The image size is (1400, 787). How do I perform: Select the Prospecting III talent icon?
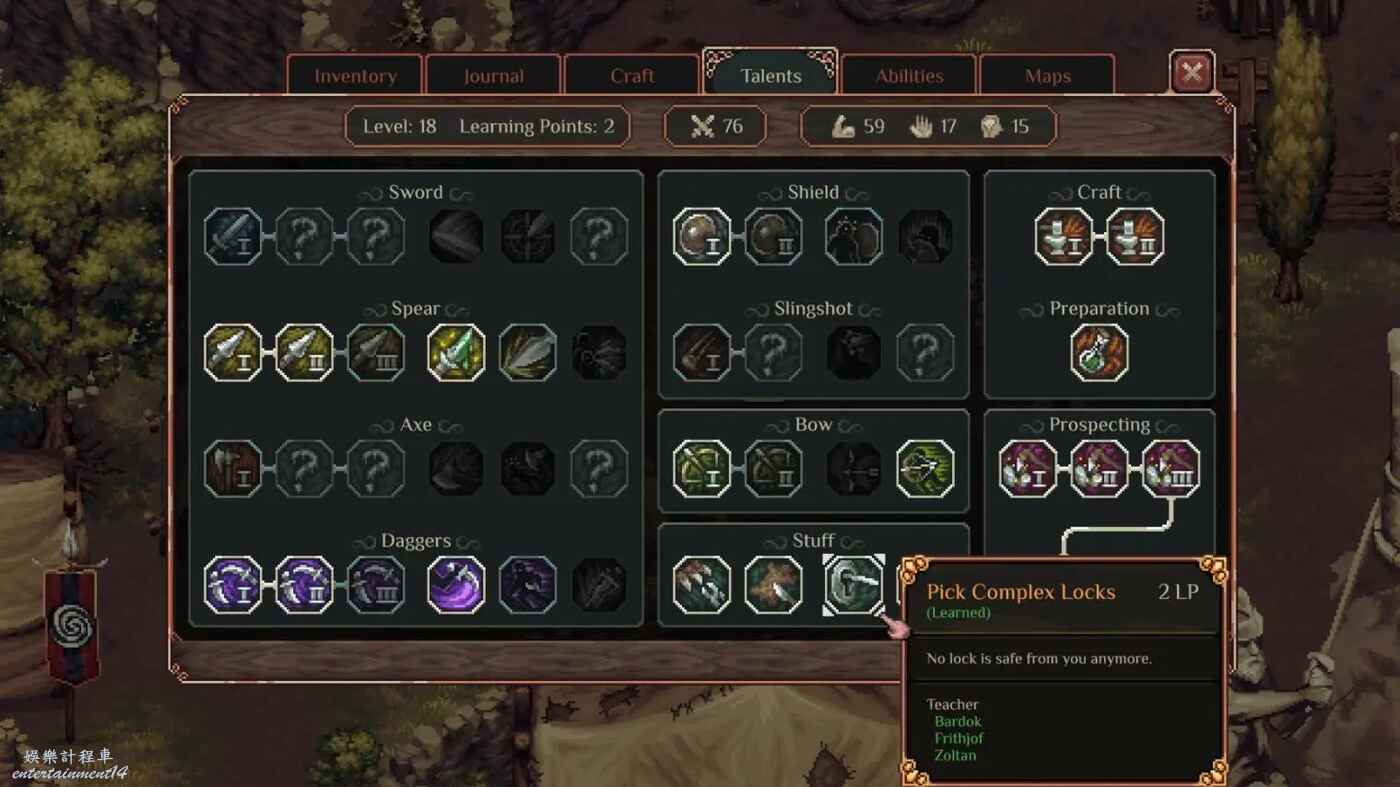coord(1171,469)
